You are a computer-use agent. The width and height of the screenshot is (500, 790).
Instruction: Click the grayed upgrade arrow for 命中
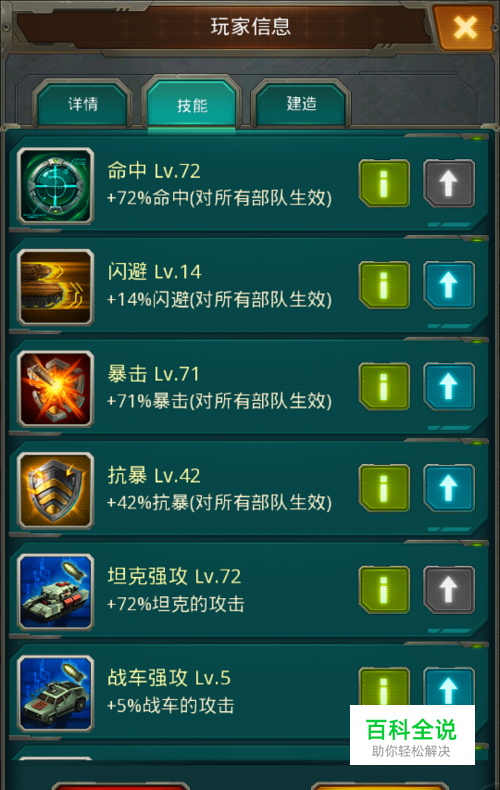click(449, 183)
